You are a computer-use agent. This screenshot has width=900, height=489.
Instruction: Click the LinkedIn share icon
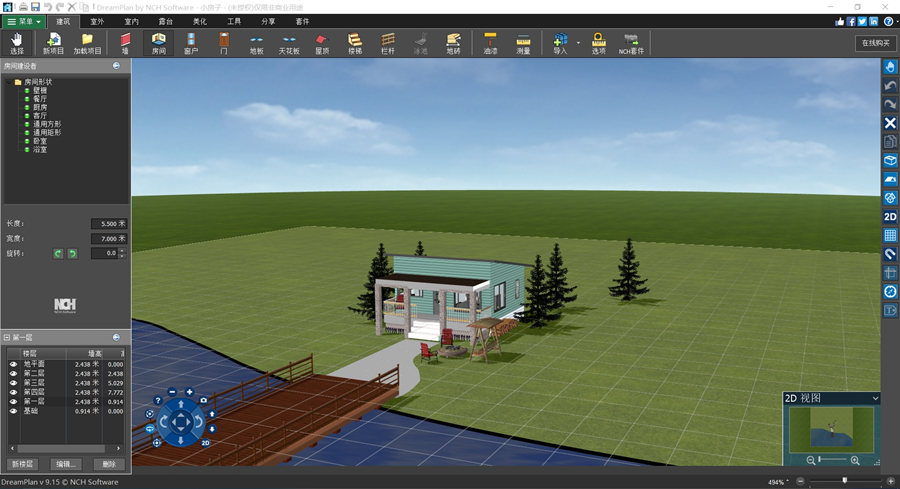[874, 21]
